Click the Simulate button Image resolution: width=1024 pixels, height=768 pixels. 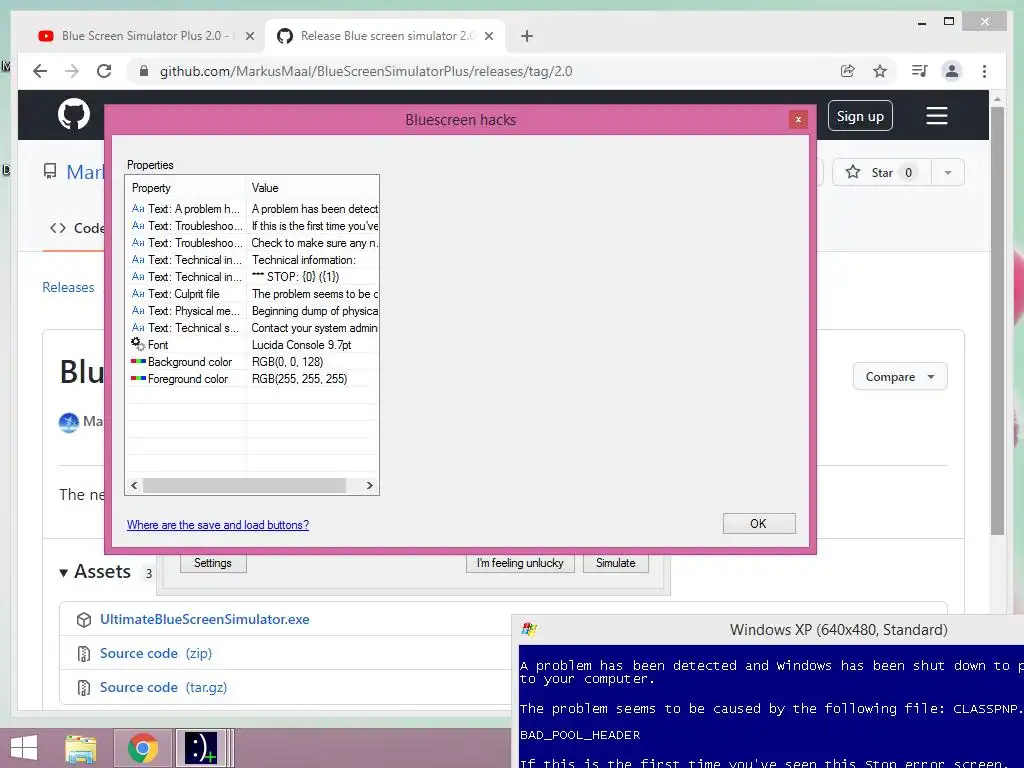pyautogui.click(x=615, y=563)
